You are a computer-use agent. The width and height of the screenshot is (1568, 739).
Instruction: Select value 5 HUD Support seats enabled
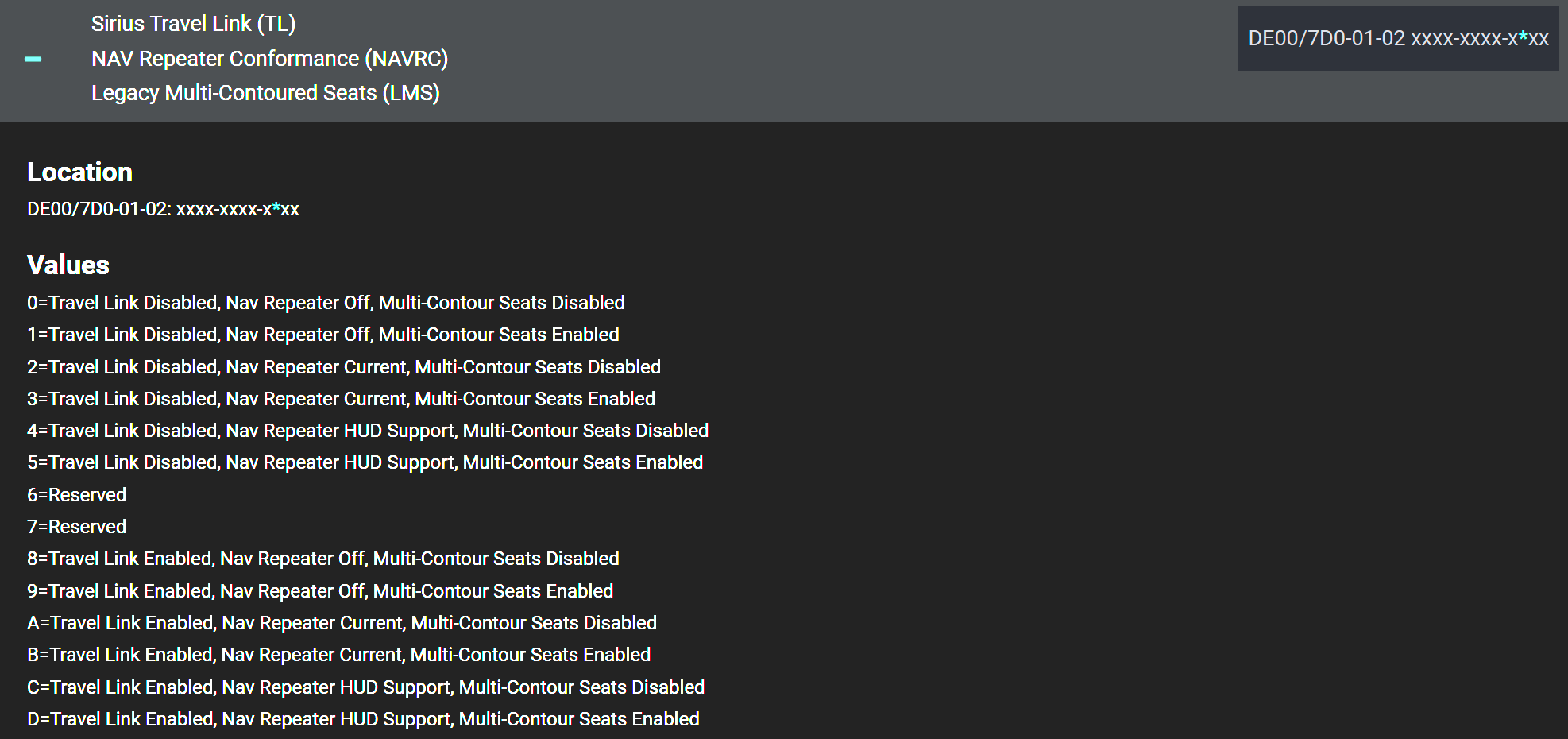tap(365, 462)
